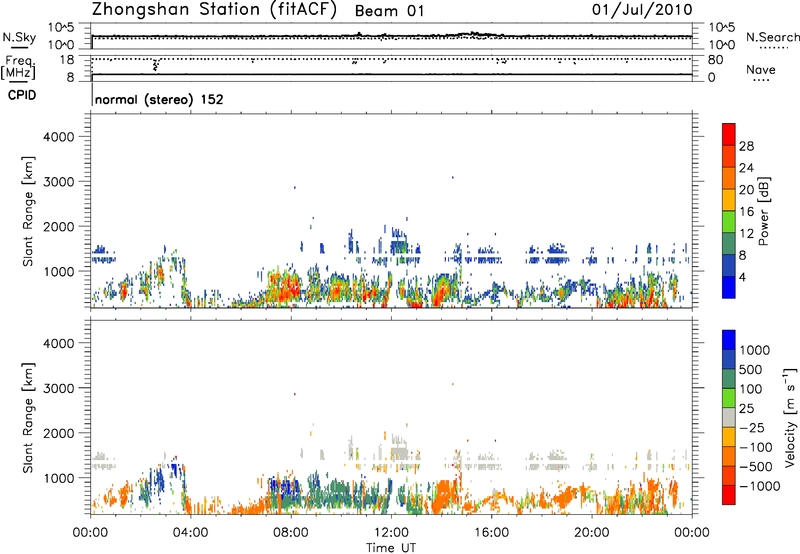
Task: Click the 2000 tick in power panel
Action: coord(59,227)
